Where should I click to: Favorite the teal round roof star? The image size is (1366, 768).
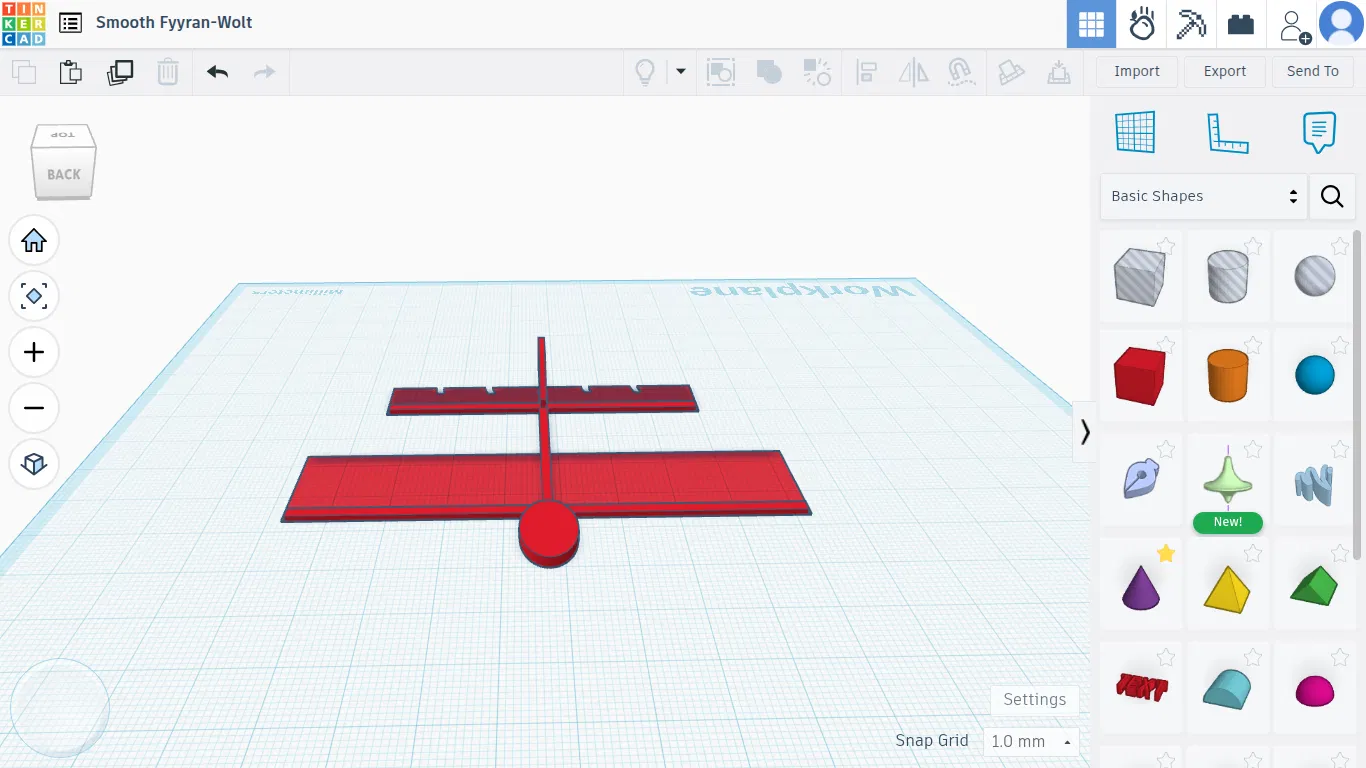click(x=1253, y=657)
